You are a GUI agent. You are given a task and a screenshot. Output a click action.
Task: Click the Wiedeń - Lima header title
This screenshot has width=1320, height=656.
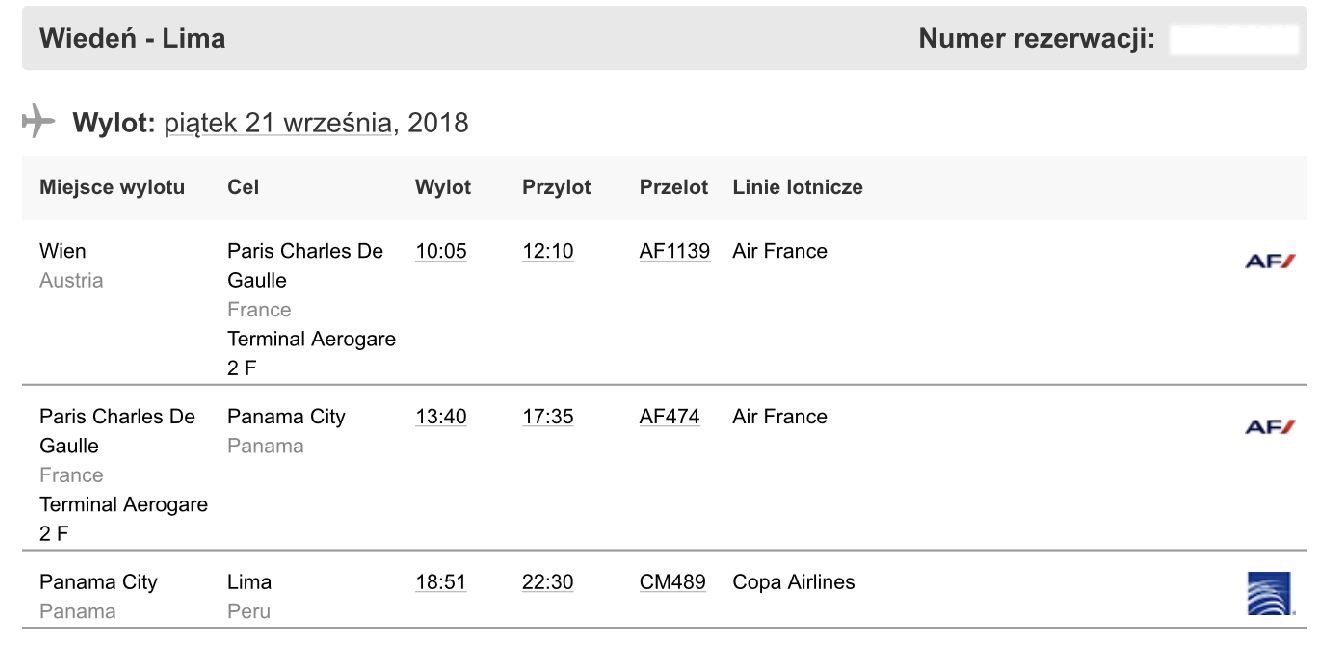coord(132,39)
